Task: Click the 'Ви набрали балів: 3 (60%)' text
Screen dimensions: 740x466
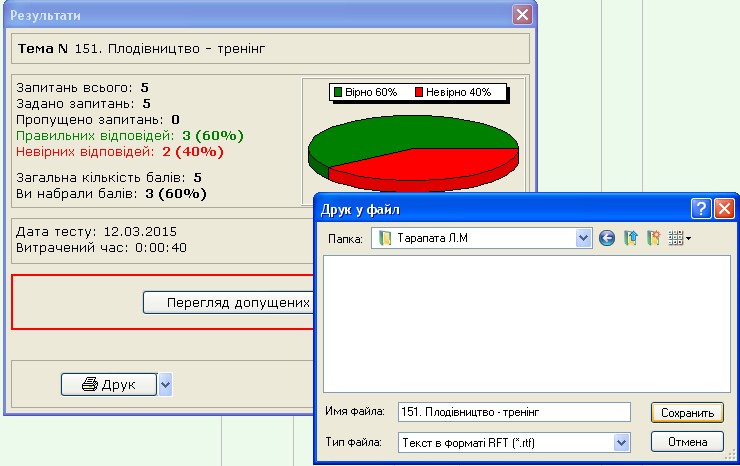Action: pyautogui.click(x=111, y=194)
